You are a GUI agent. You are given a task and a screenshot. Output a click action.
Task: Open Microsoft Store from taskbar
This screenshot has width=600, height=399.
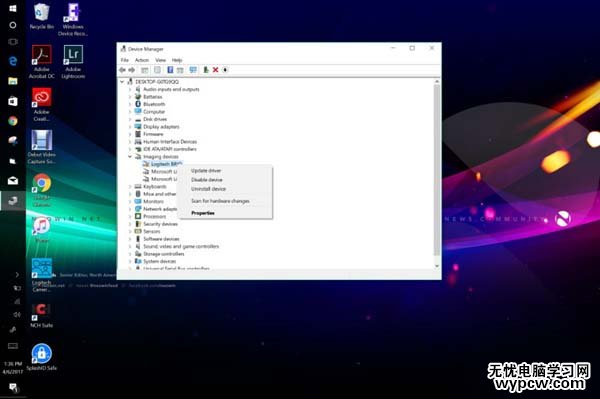(x=13, y=101)
